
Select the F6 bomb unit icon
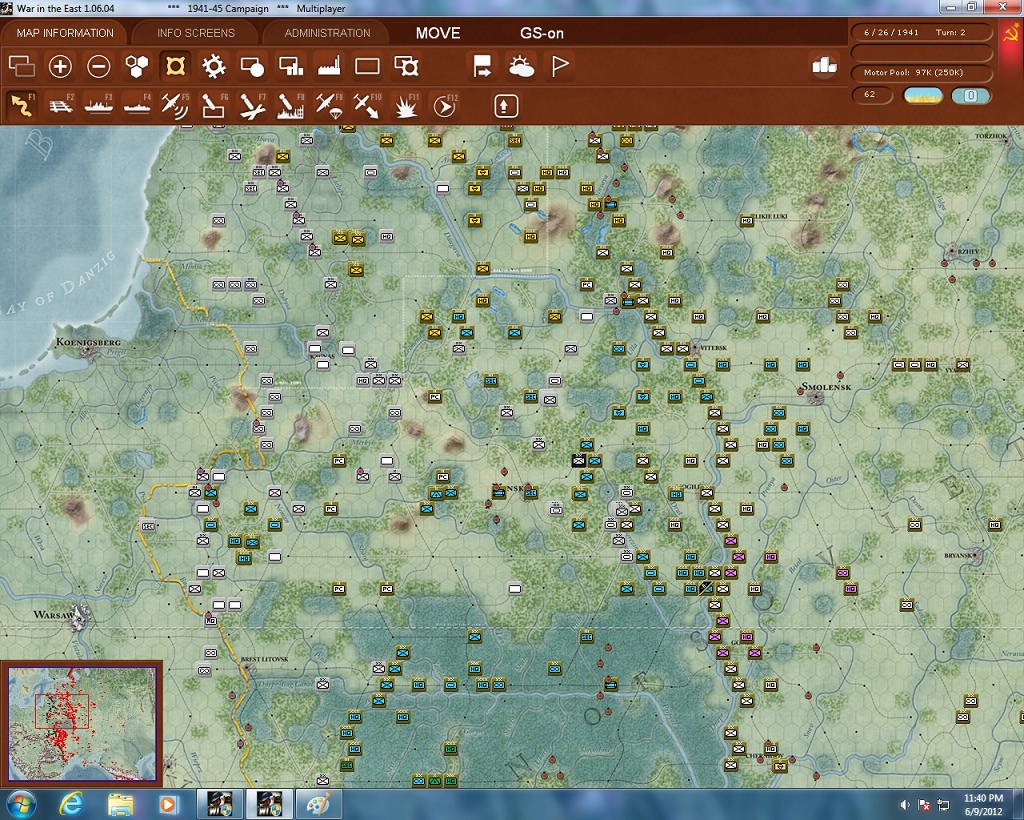pos(214,106)
